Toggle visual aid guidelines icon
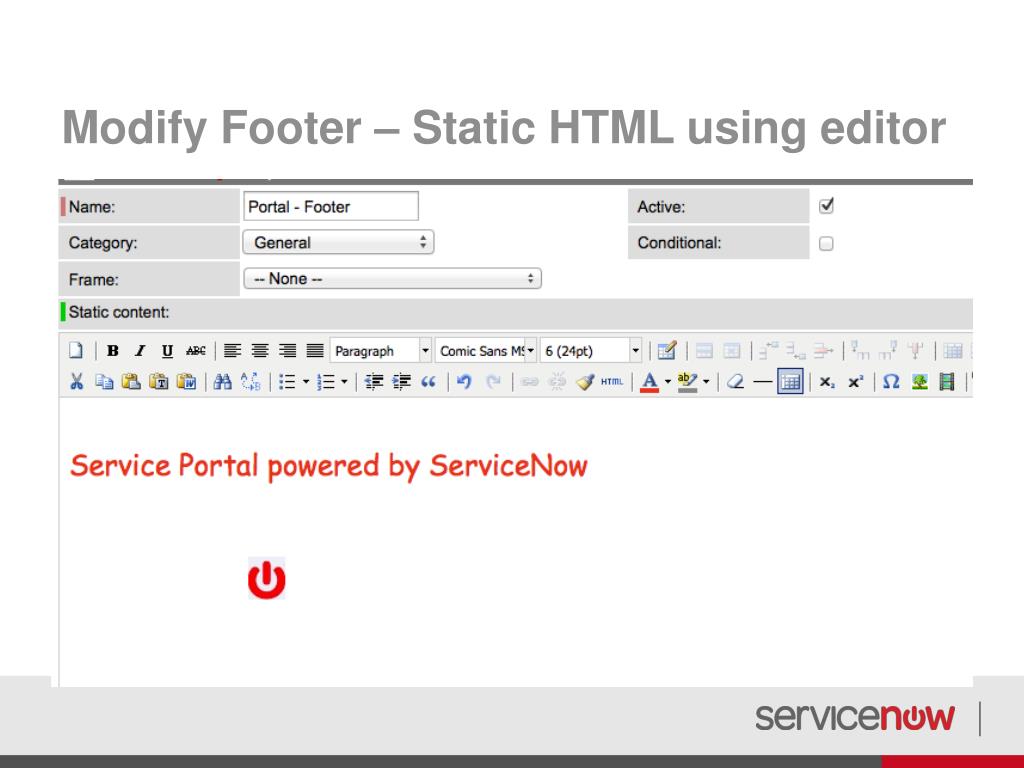Viewport: 1024px width, 768px height. (x=790, y=381)
